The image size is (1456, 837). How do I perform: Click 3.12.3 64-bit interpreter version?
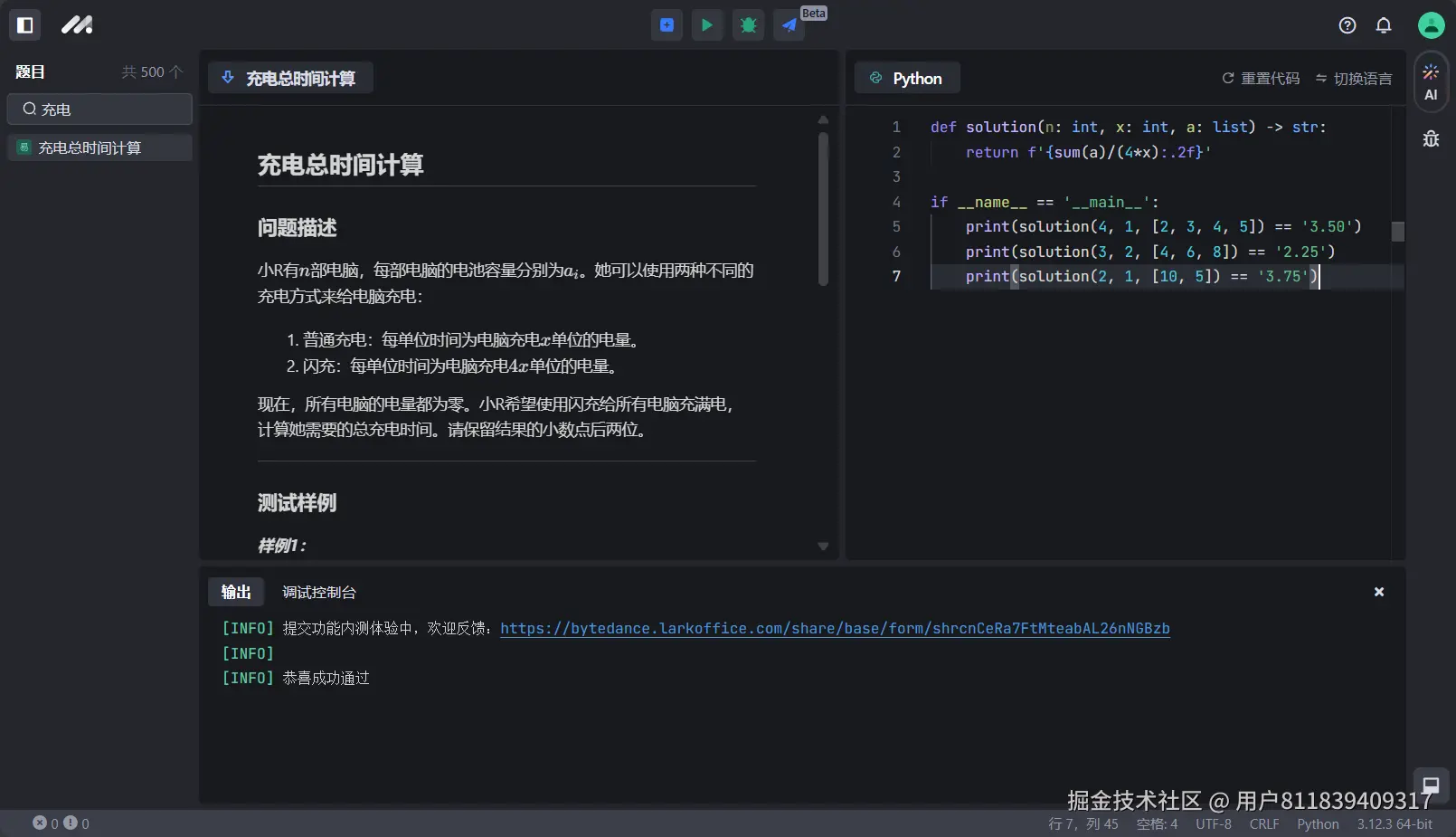coord(1395,823)
